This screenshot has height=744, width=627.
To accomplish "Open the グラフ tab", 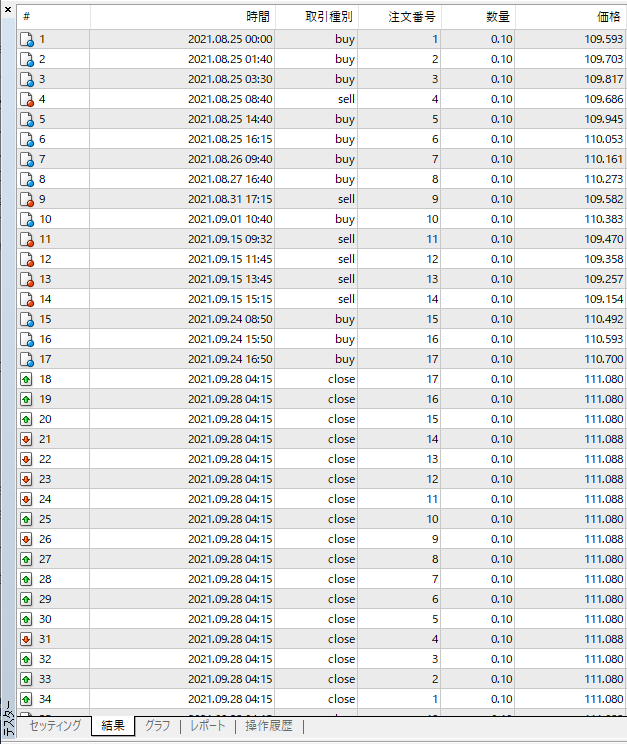I will point(157,726).
